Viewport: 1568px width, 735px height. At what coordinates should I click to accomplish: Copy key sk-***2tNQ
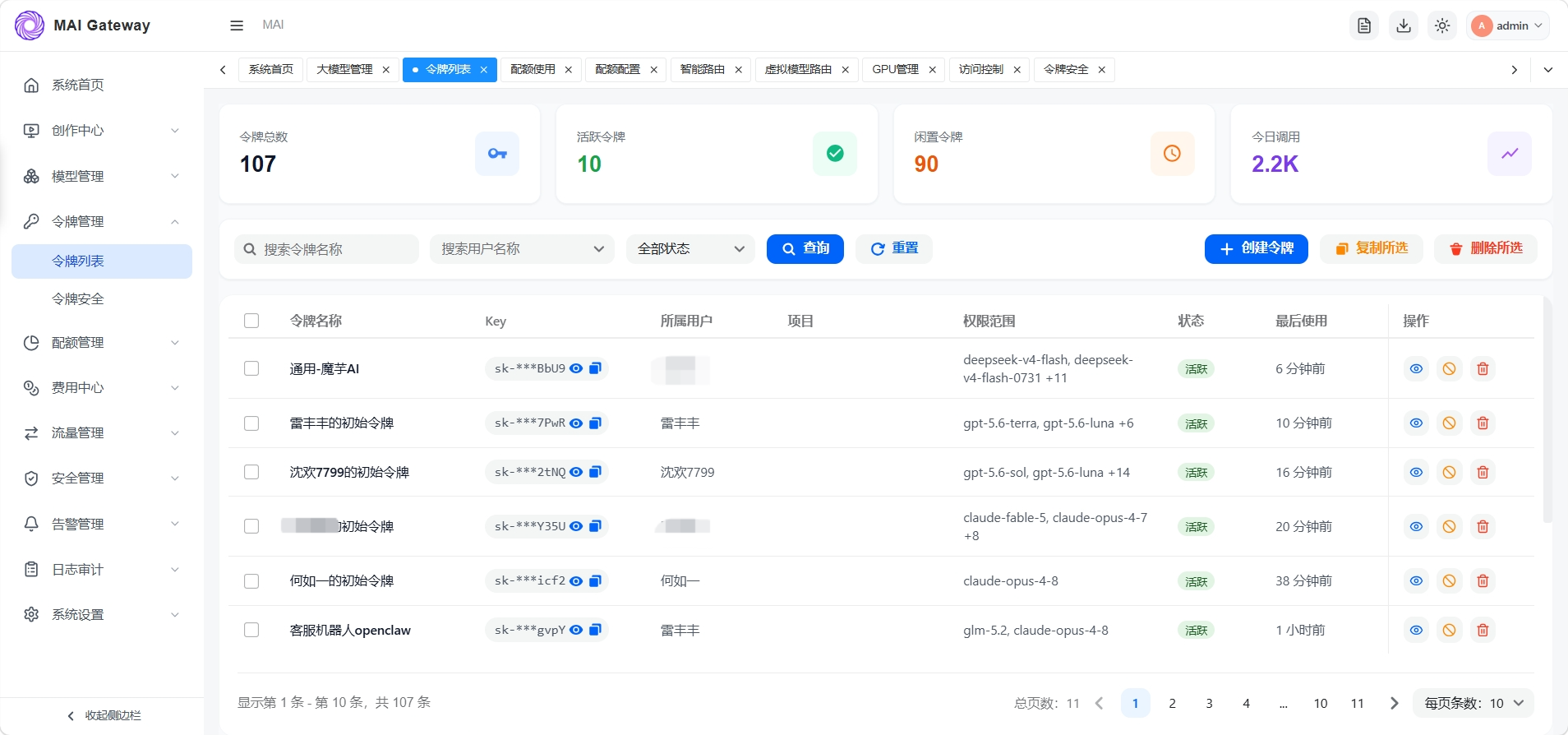tap(595, 472)
